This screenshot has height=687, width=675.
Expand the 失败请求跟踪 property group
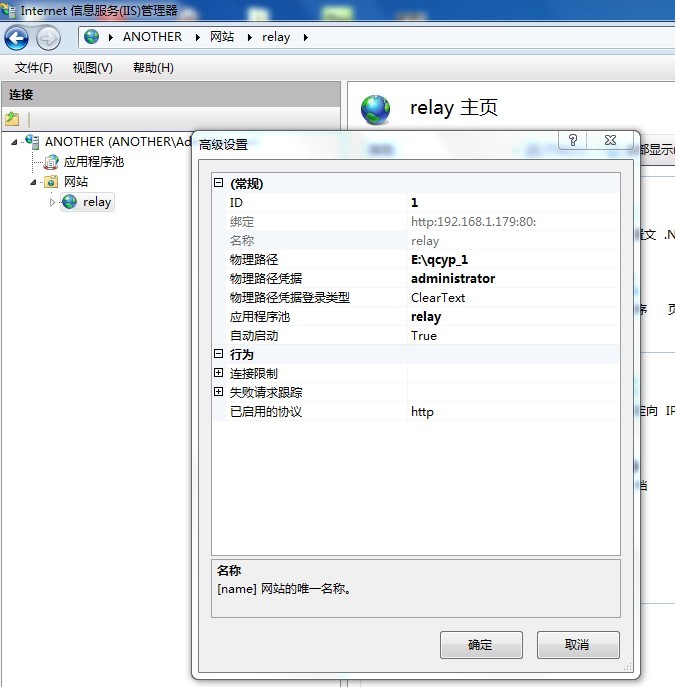pos(219,393)
